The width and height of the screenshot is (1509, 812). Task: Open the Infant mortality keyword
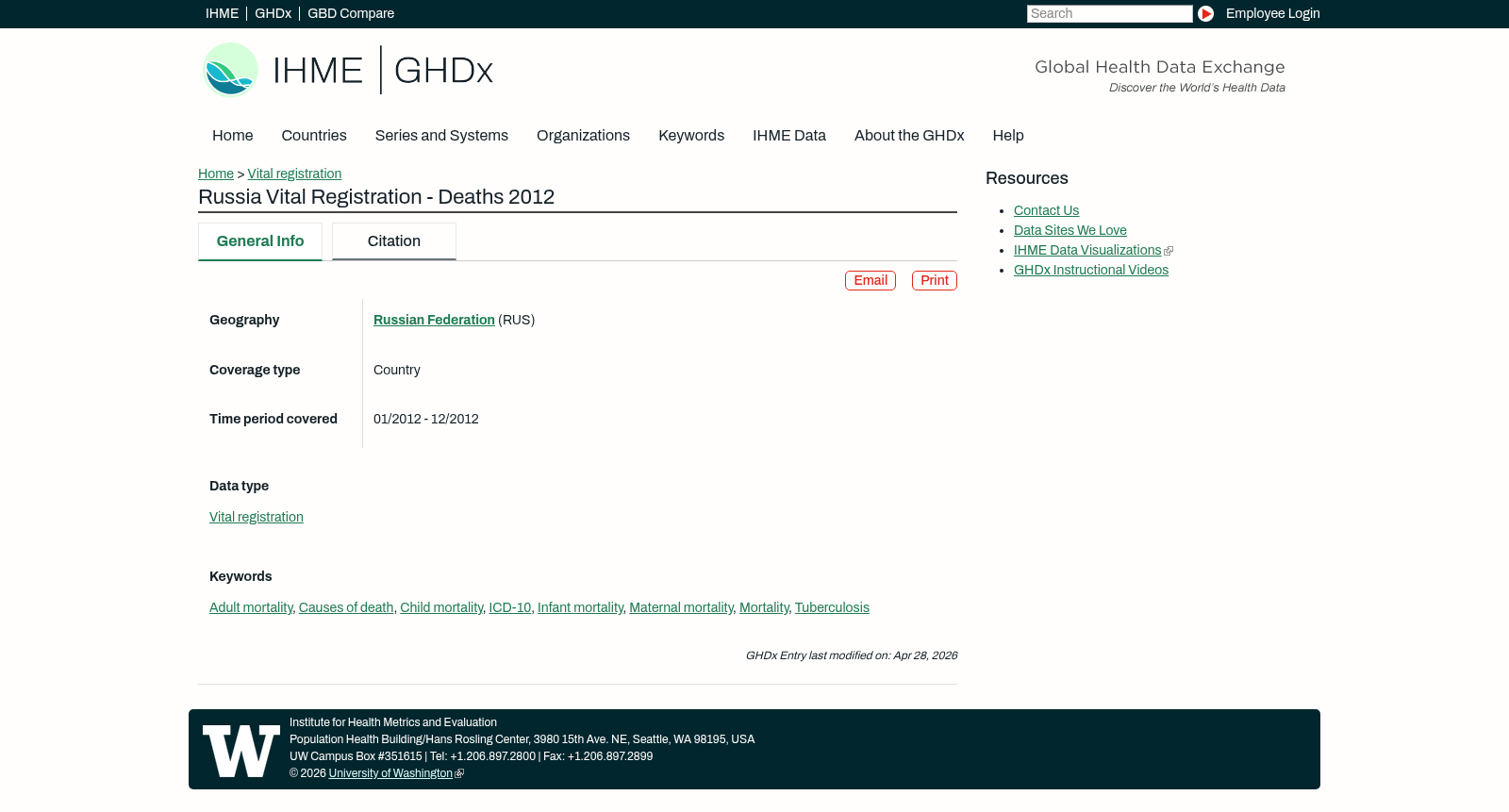[x=580, y=607]
